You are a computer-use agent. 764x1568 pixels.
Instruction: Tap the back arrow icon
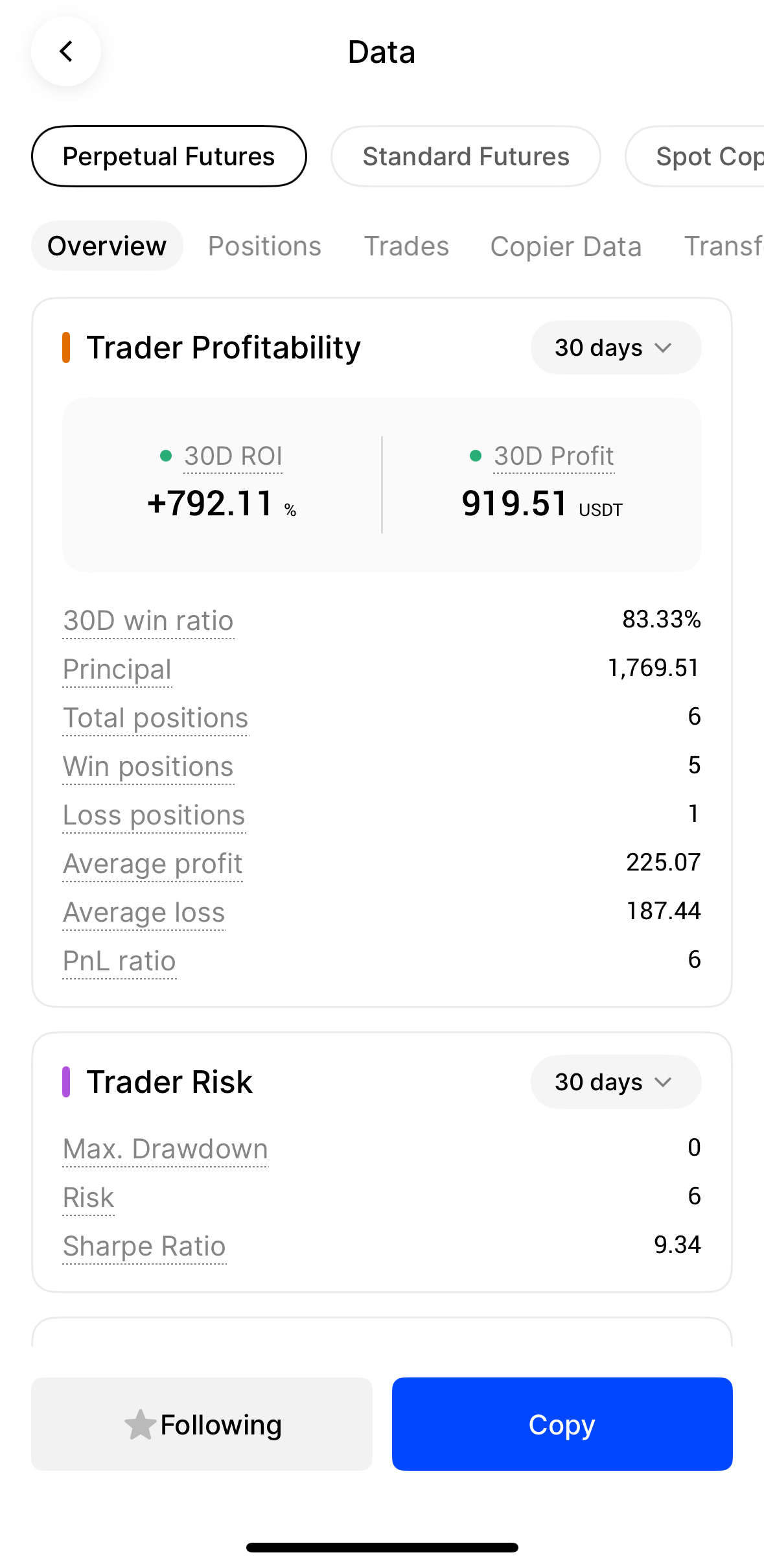click(66, 51)
